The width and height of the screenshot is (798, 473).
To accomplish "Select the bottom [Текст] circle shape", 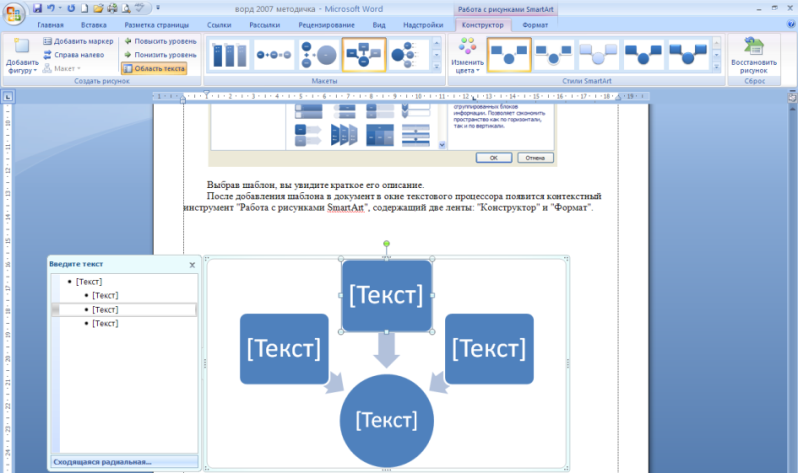I will tap(387, 421).
